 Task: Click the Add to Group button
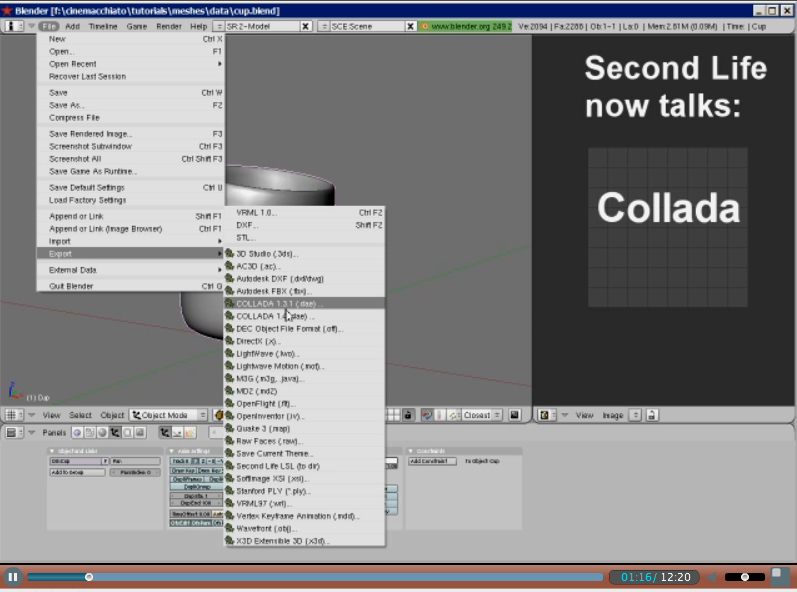[77, 472]
